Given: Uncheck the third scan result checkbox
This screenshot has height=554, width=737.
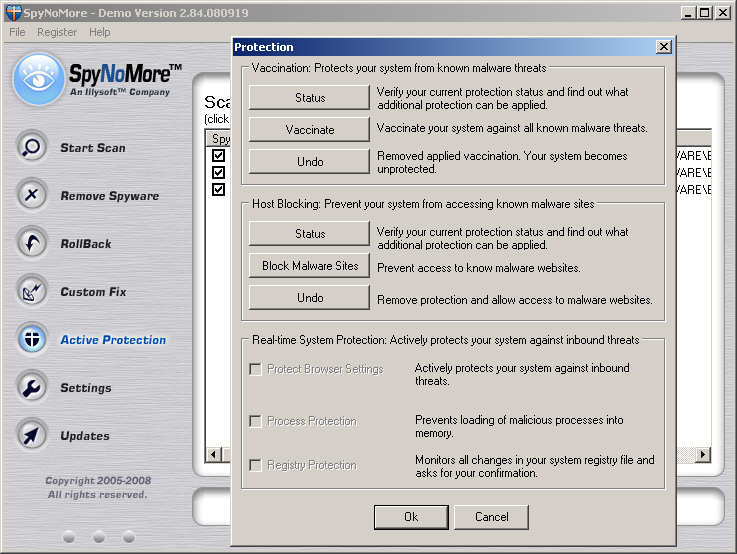Looking at the screenshot, I should [x=218, y=189].
